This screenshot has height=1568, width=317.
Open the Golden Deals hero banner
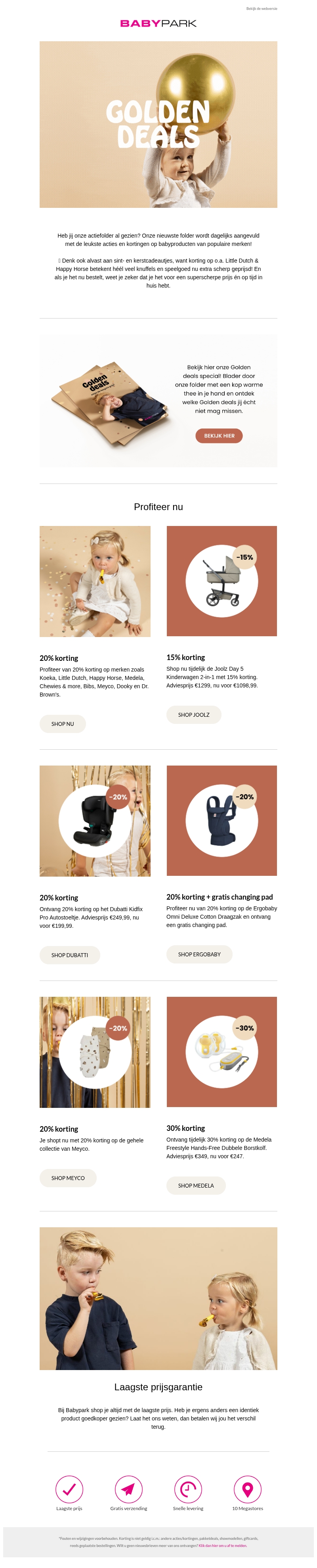tap(158, 124)
